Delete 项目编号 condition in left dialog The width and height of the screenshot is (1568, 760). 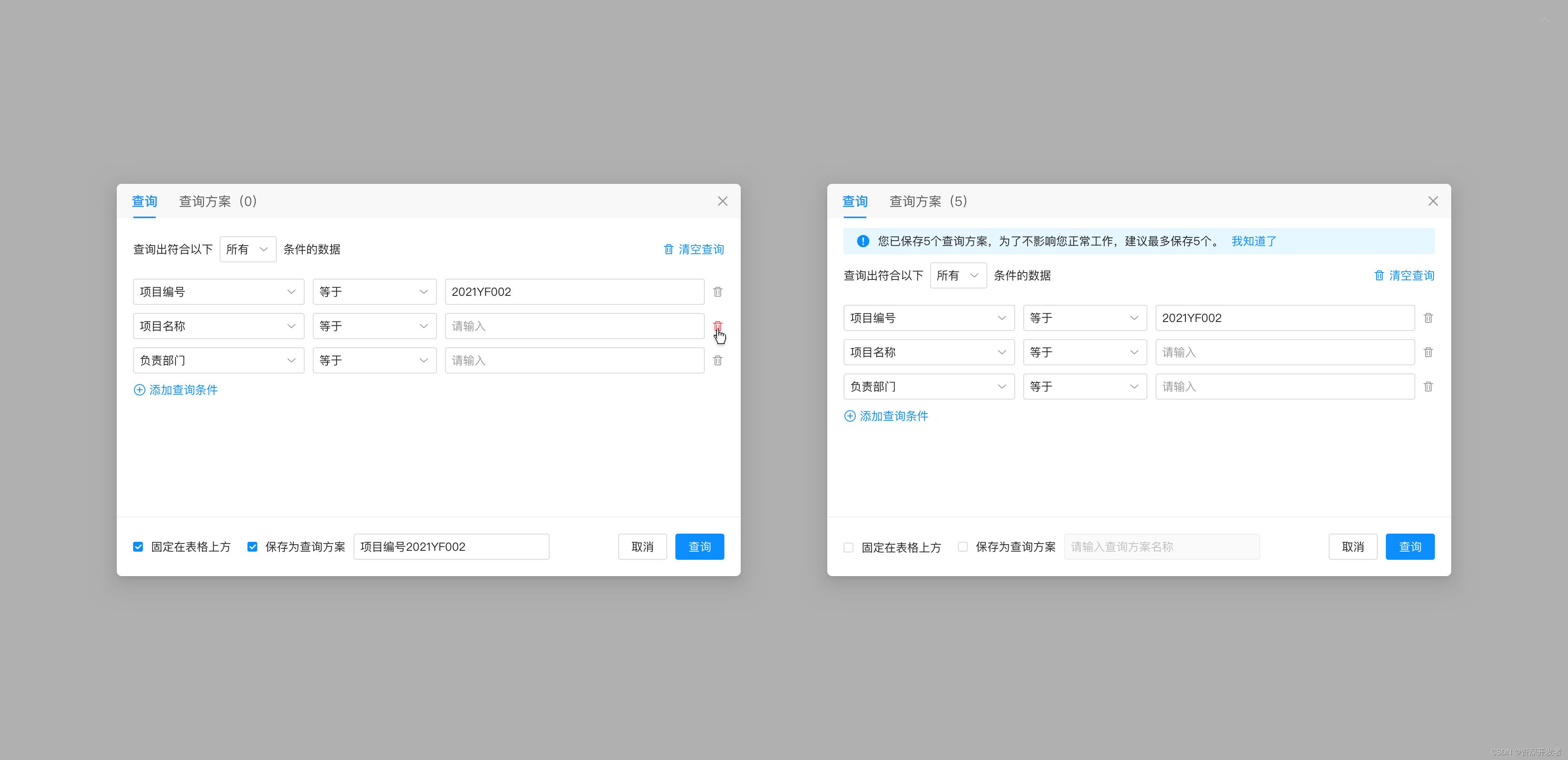pos(718,292)
